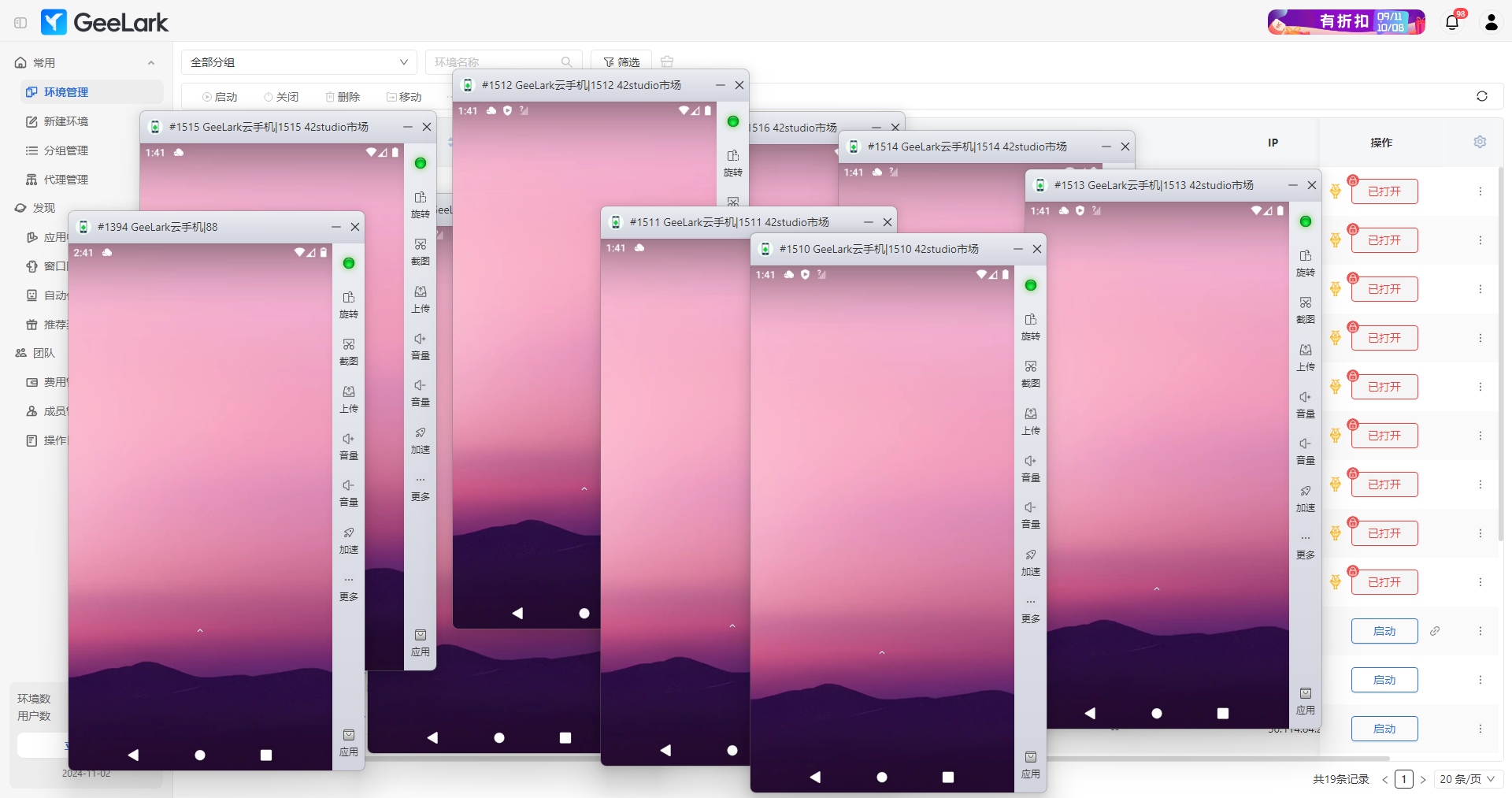This screenshot has width=1512, height=798.
Task: Take screenshot in #1513 phone window
Action: (x=1306, y=309)
